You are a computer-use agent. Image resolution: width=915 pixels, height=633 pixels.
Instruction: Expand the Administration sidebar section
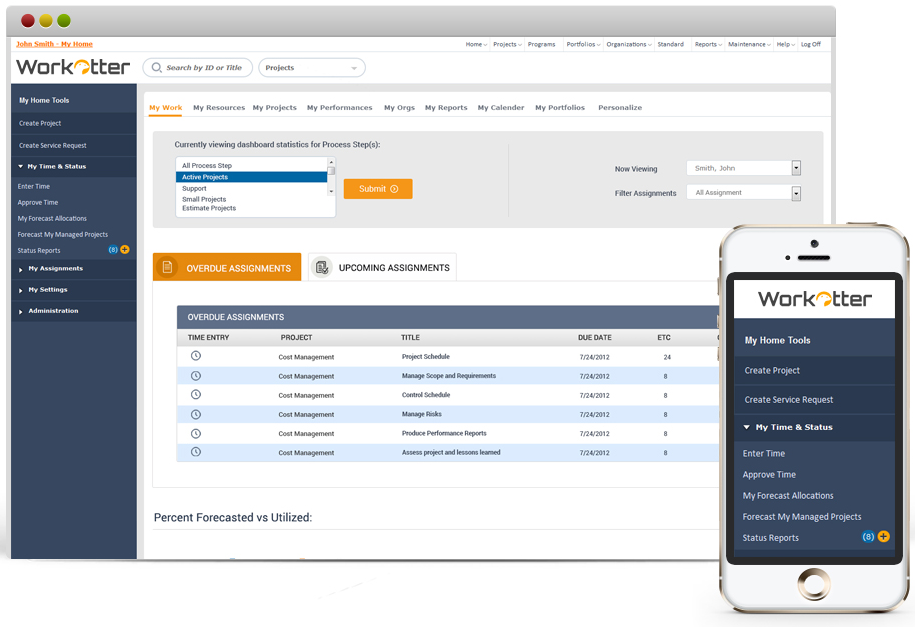pos(20,311)
